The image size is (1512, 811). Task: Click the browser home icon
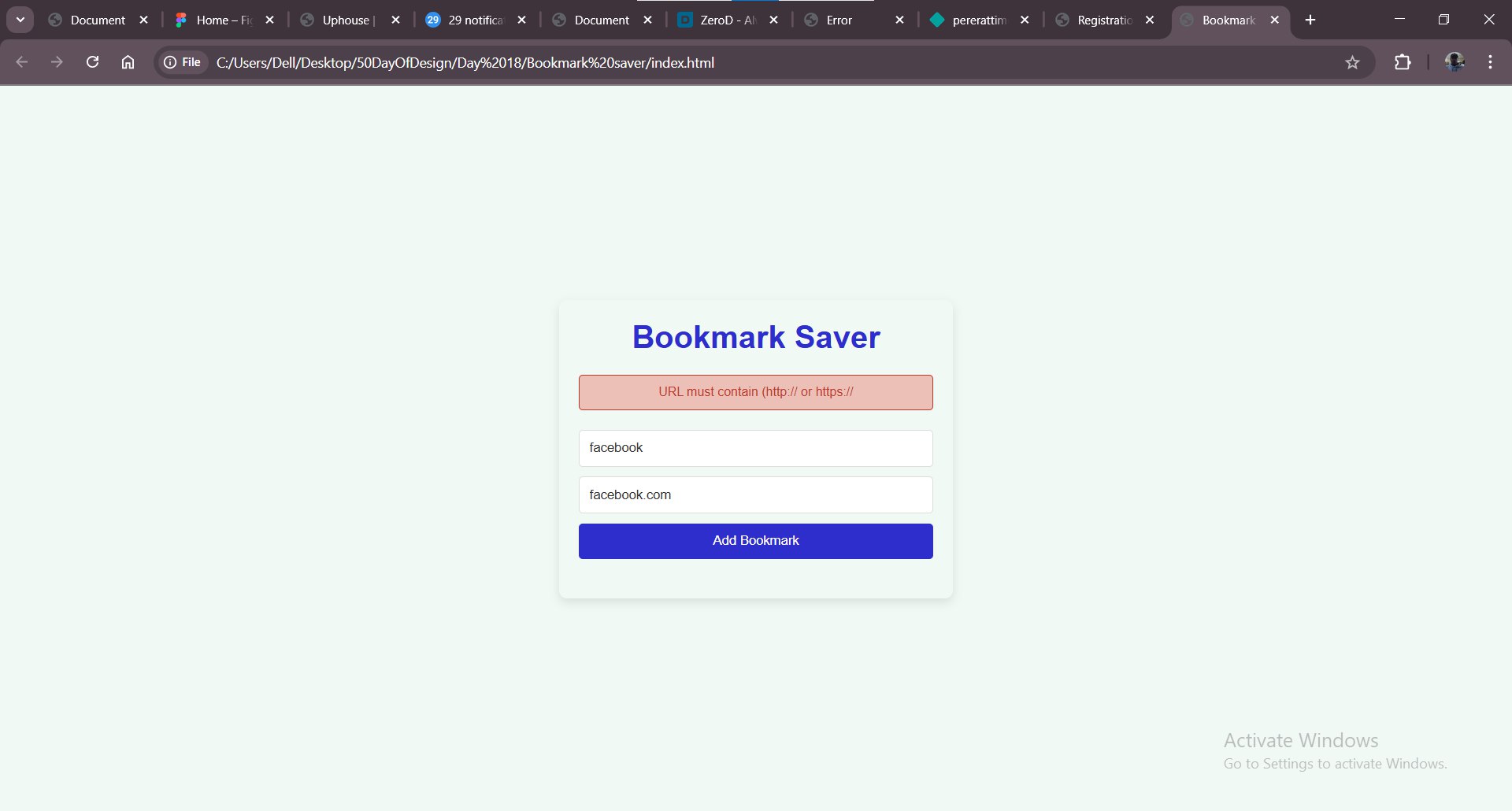(x=128, y=62)
